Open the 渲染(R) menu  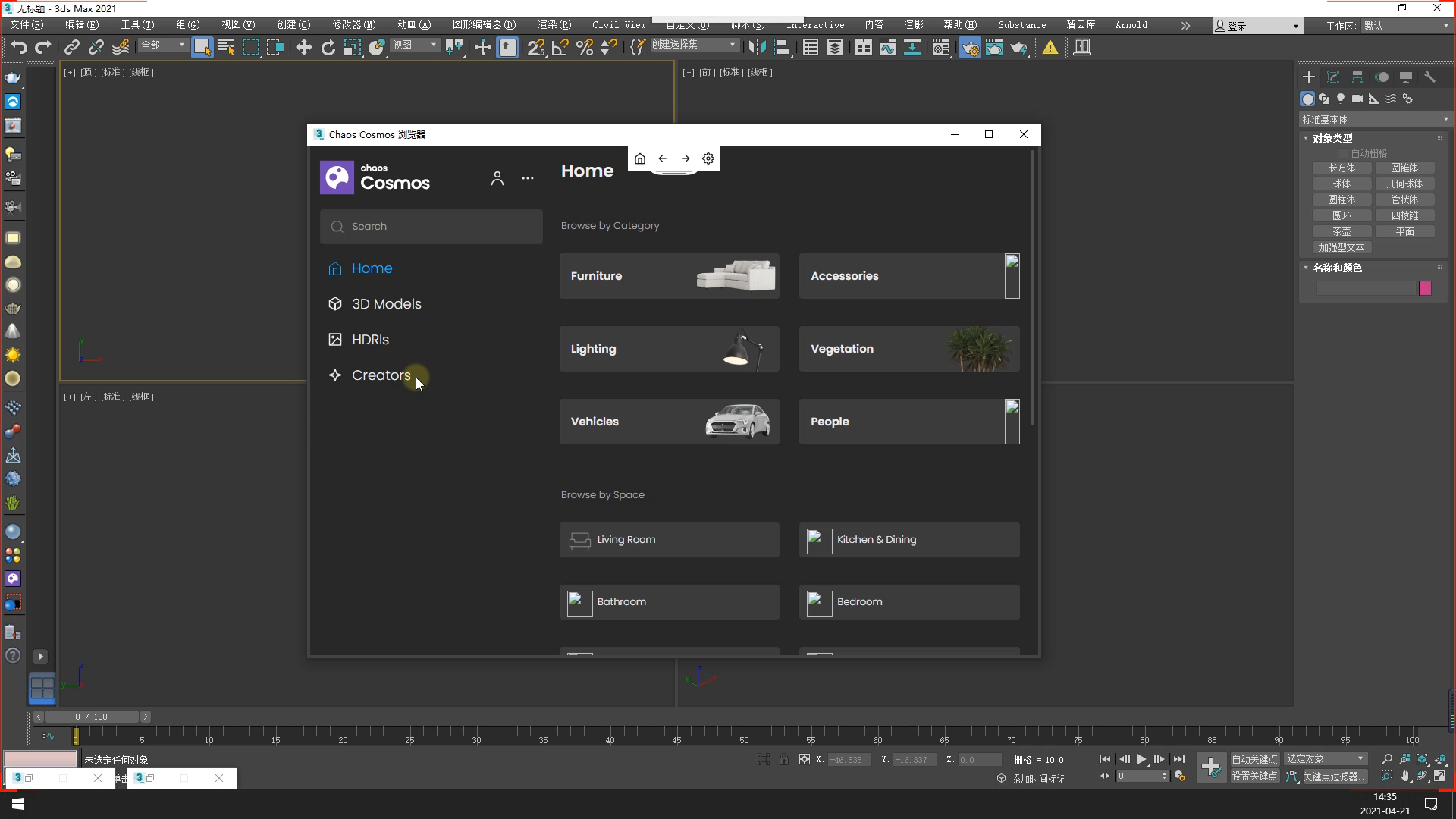[554, 25]
